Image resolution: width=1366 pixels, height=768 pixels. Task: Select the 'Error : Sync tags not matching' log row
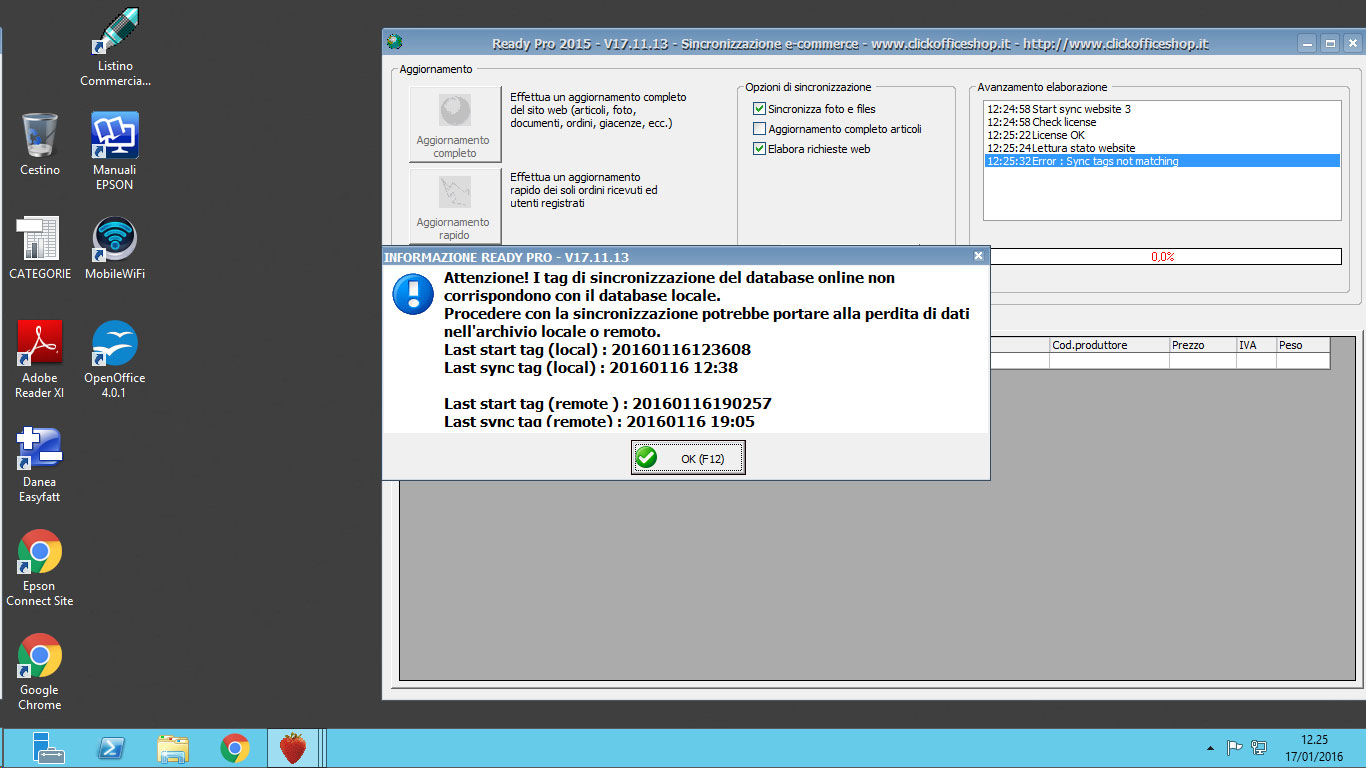[x=1162, y=161]
